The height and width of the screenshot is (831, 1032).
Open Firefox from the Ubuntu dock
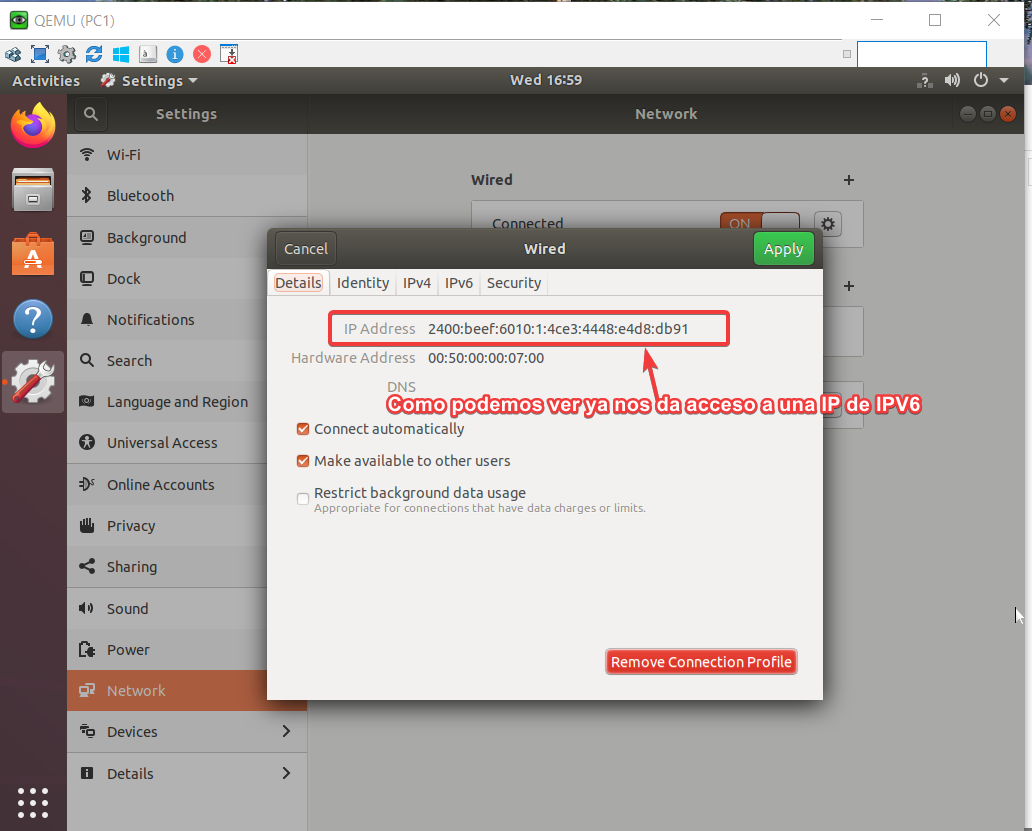(x=33, y=126)
